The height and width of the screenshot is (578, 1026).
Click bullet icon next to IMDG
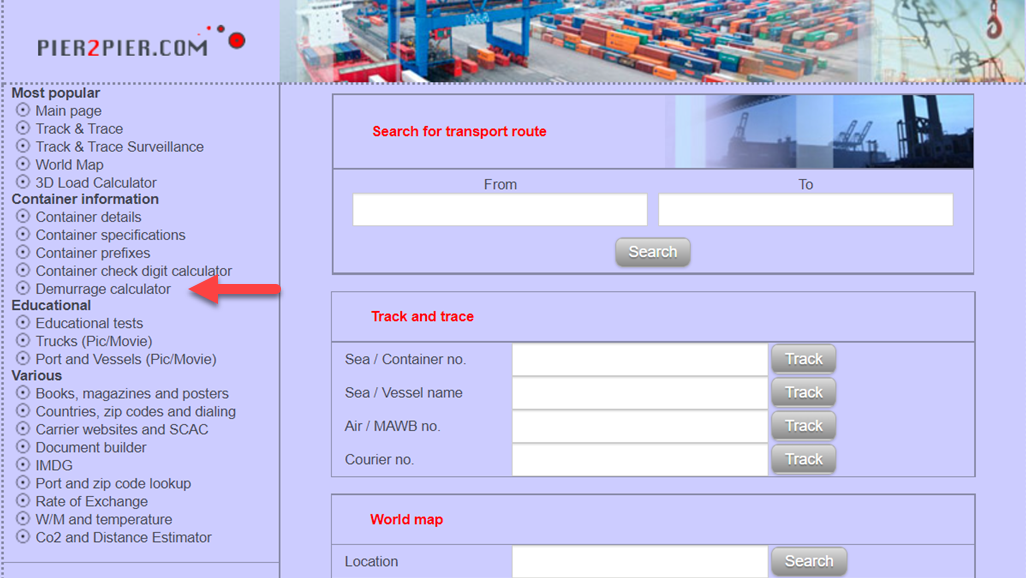[23, 464]
